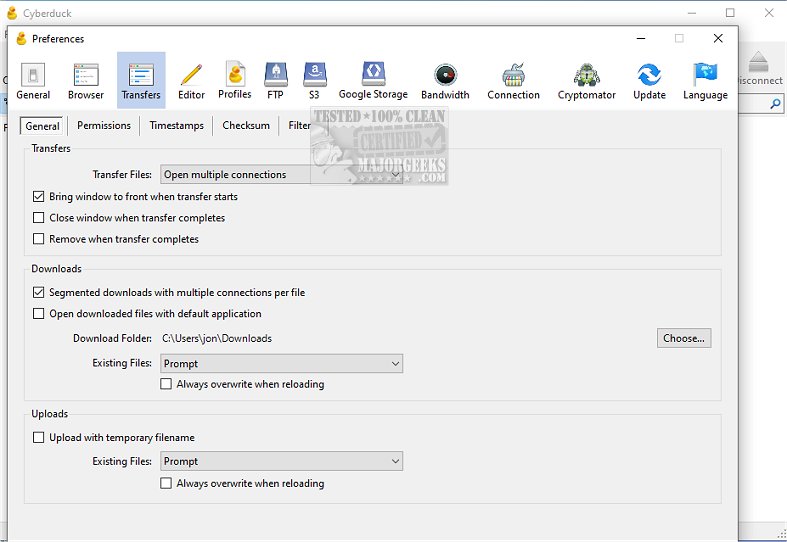The height and width of the screenshot is (542, 787).
Task: Toggle Segmented downloads with multiple connections
Action: [39, 292]
